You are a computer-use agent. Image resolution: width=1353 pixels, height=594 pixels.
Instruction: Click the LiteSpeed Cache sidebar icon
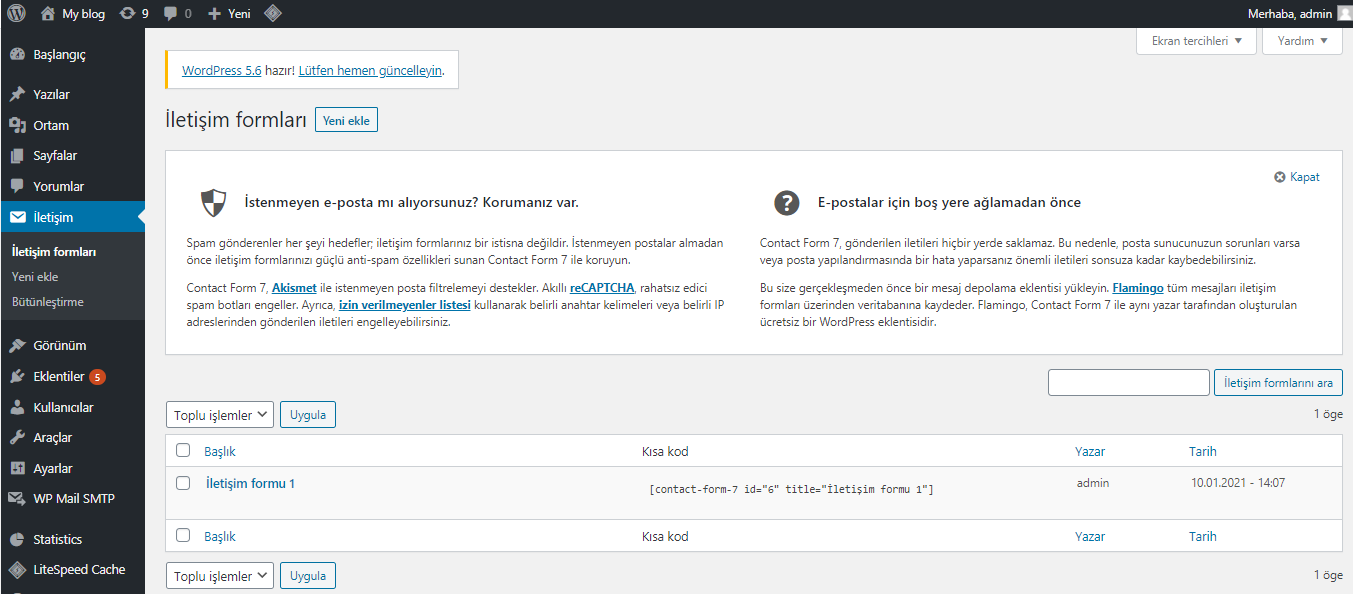click(x=17, y=570)
